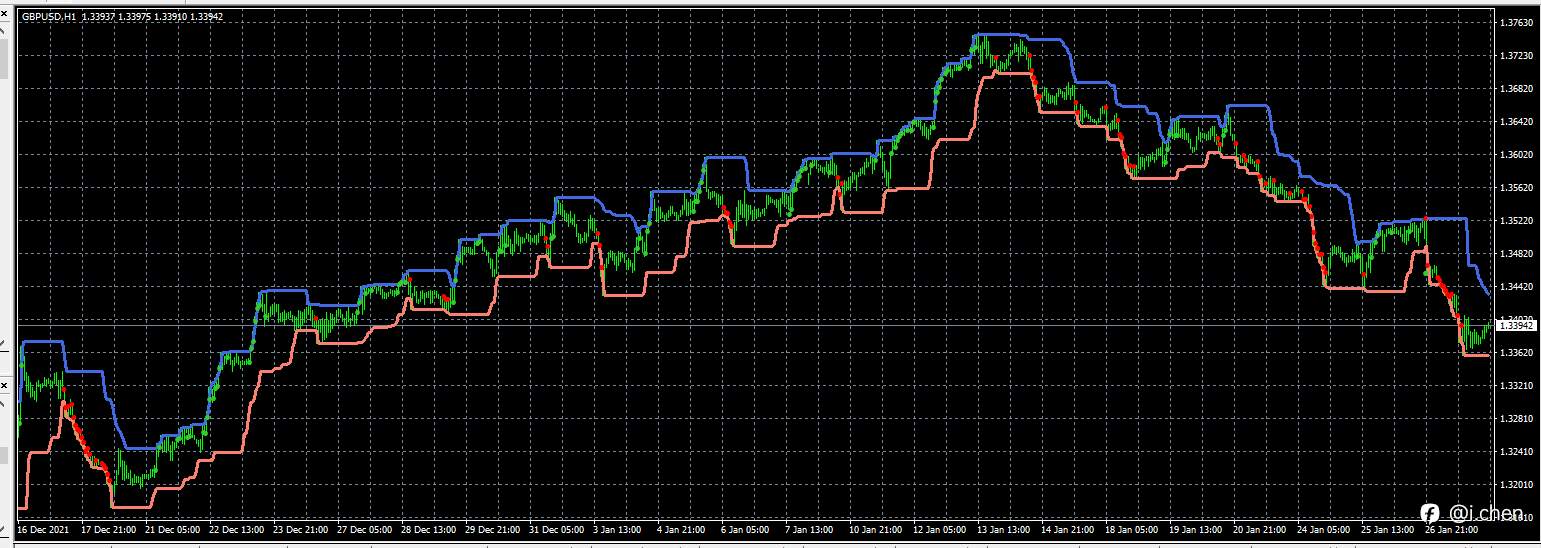Click the 6 Jan 05:00 time label
This screenshot has width=1541, height=548.
(745, 529)
